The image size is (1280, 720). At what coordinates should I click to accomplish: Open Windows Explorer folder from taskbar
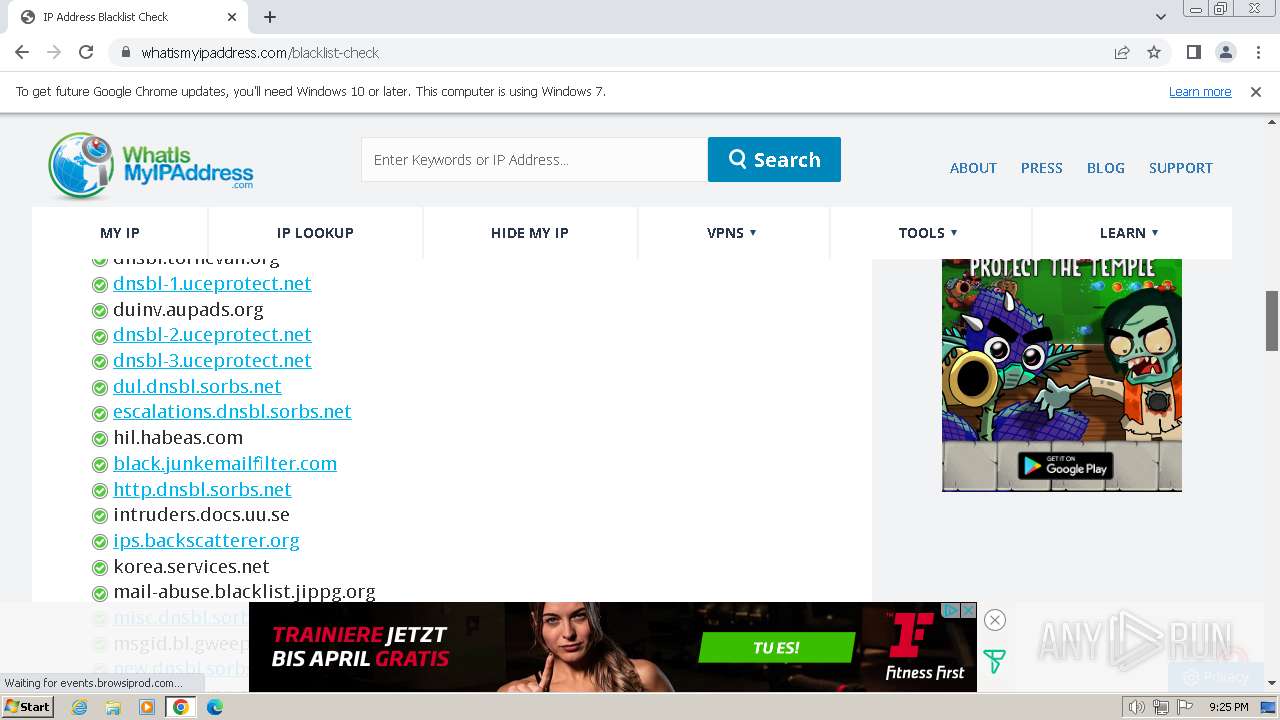(x=113, y=707)
